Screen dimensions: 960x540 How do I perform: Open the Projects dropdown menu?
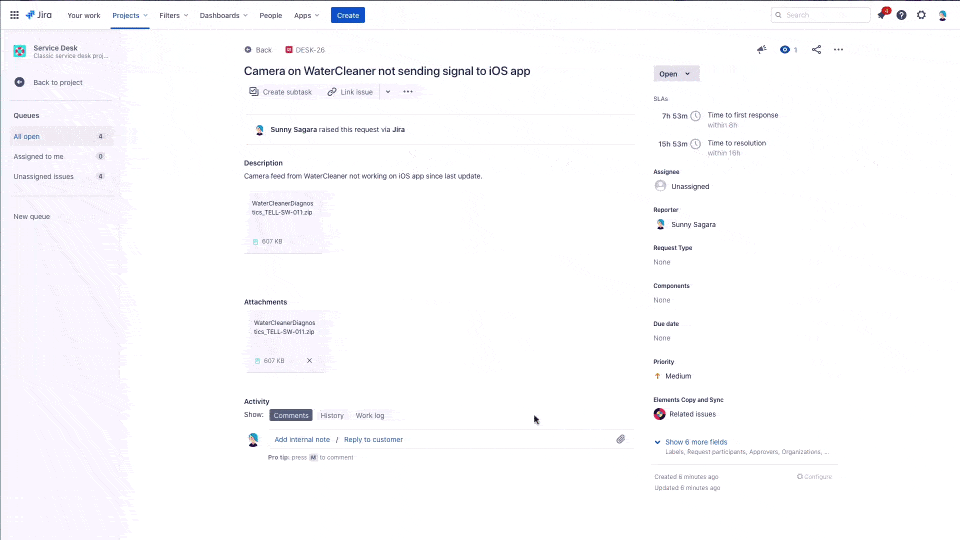tap(130, 15)
